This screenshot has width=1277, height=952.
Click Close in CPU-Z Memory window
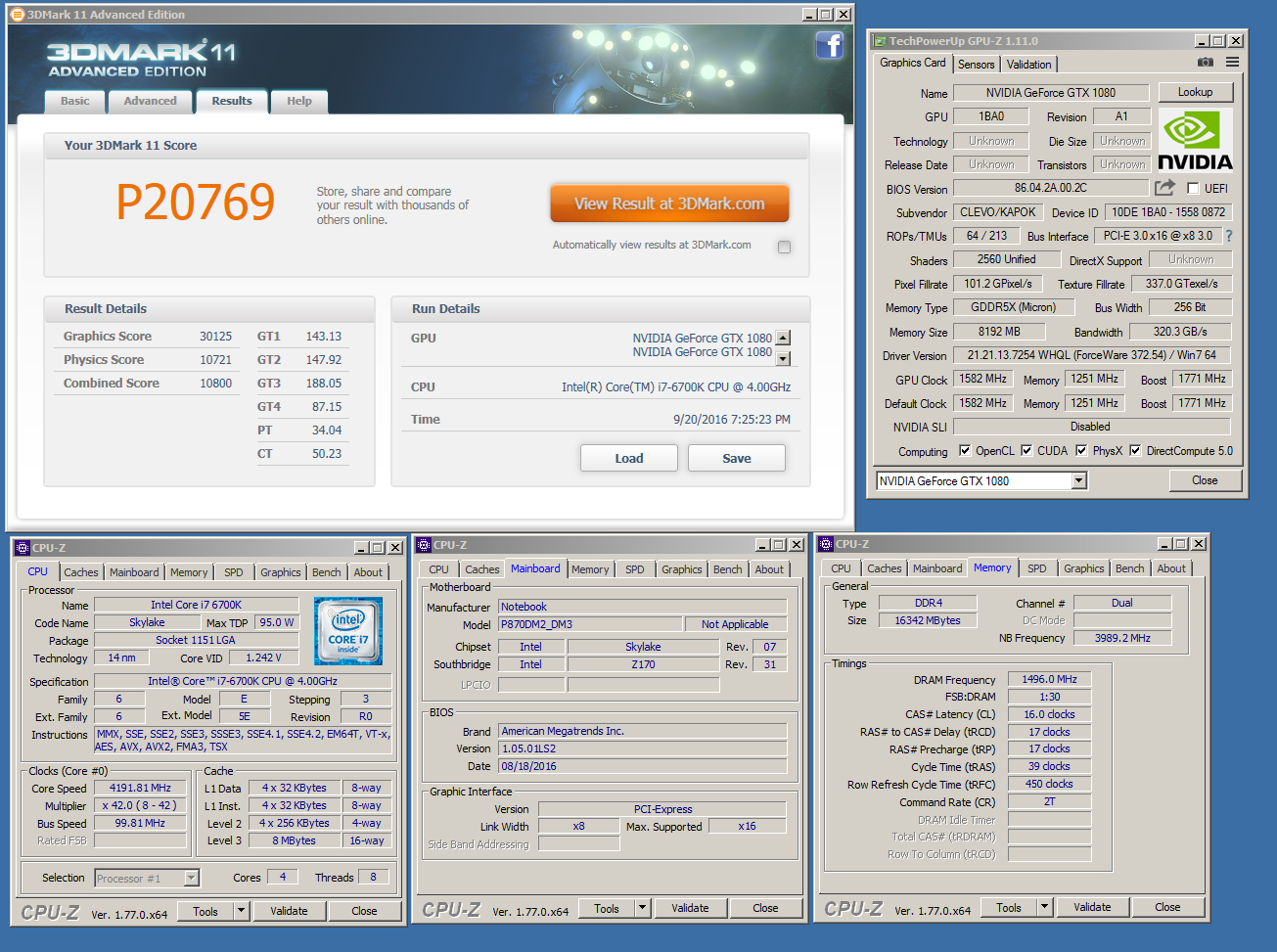pyautogui.click(x=1167, y=907)
